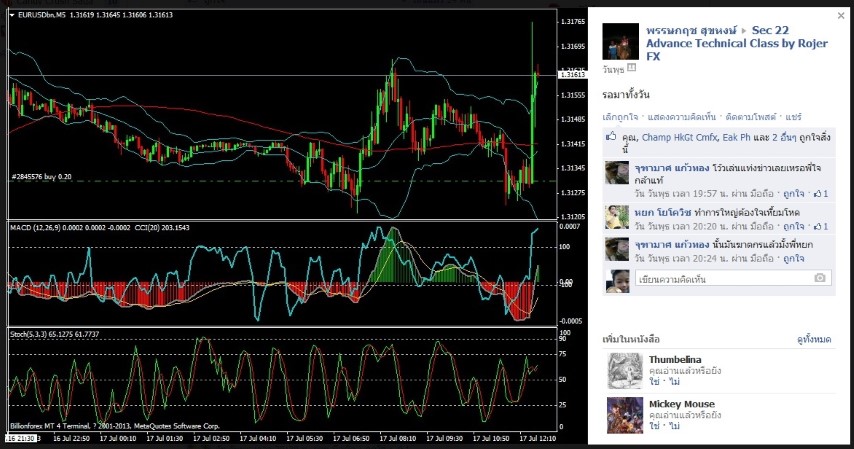Click the EURUSDbn,M5 chart symbol dropdown arrow
Viewport: 854px width, 449px height.
(x=12, y=15)
